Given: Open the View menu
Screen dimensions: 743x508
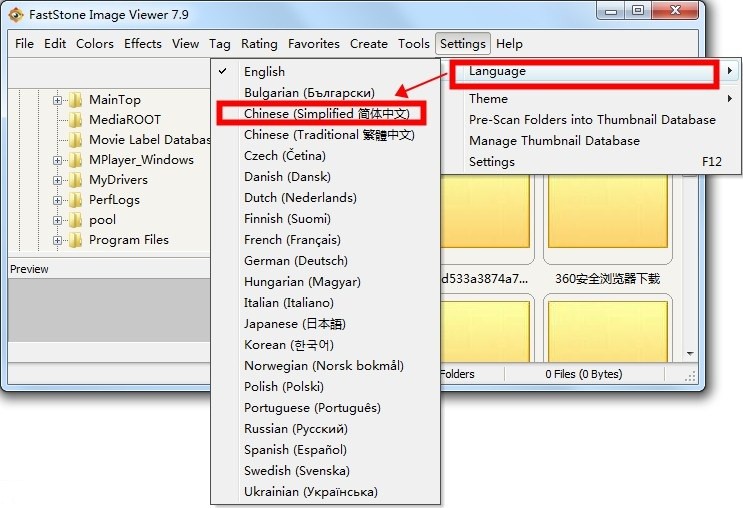Looking at the screenshot, I should coord(185,44).
